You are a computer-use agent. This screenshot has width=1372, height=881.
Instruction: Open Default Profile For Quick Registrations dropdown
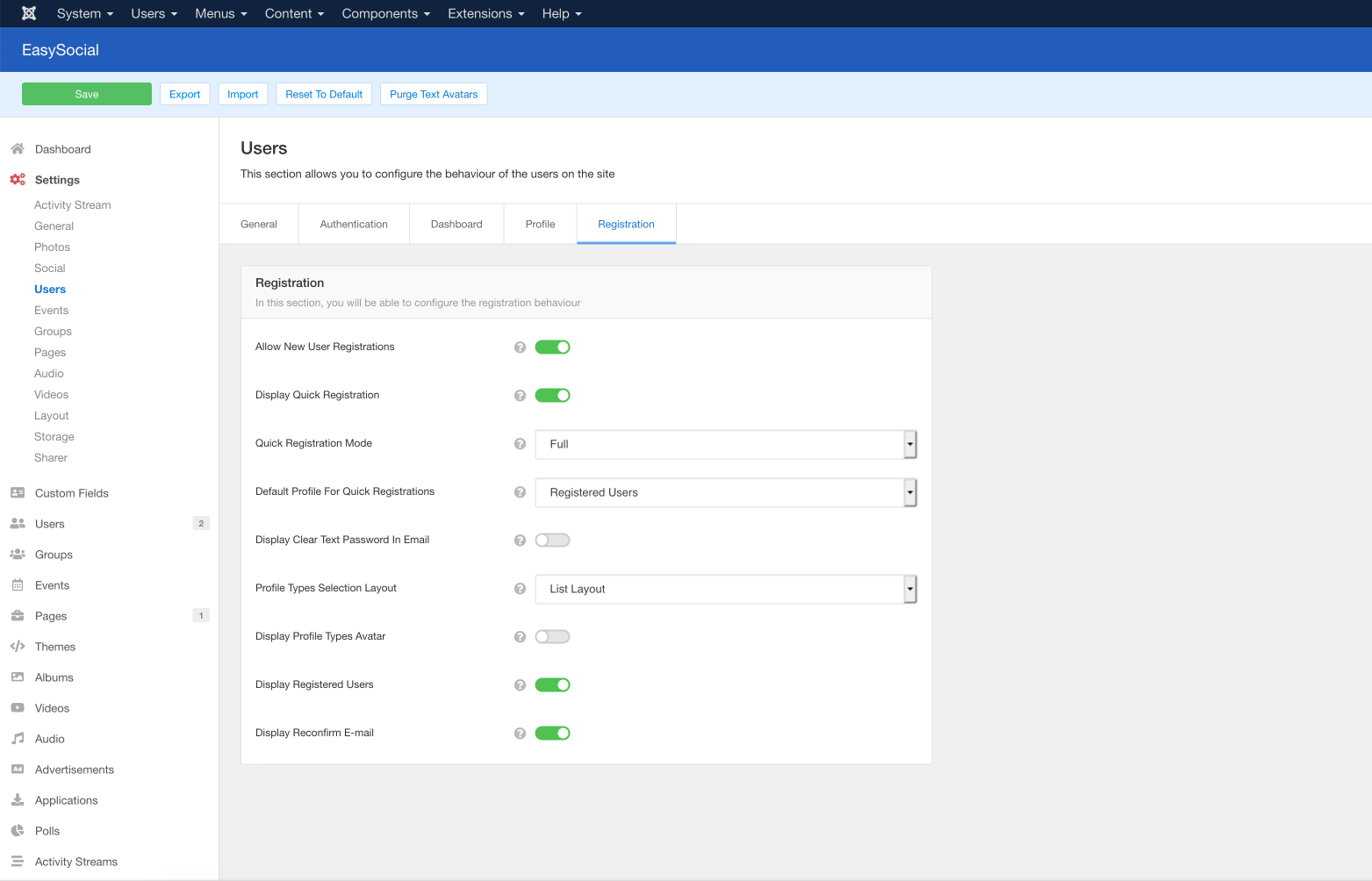pos(726,492)
